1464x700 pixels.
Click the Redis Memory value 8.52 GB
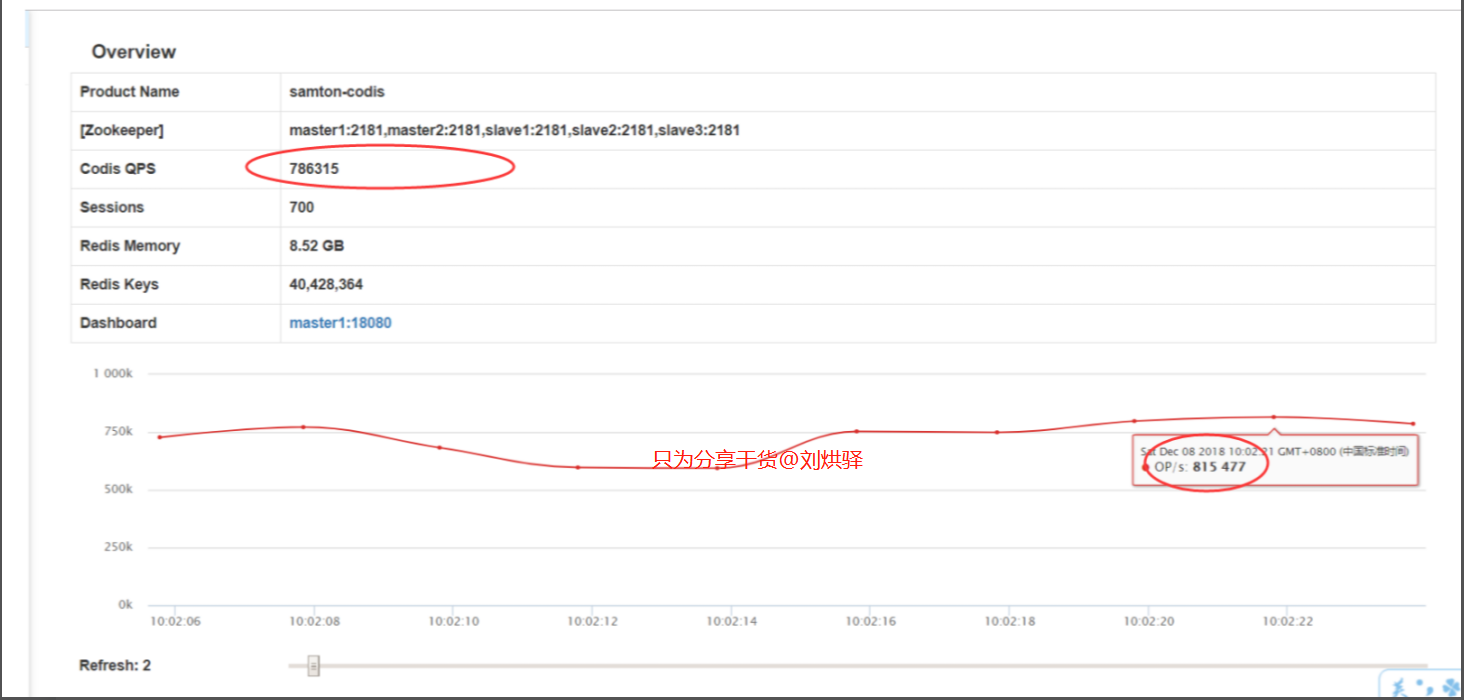(x=317, y=246)
